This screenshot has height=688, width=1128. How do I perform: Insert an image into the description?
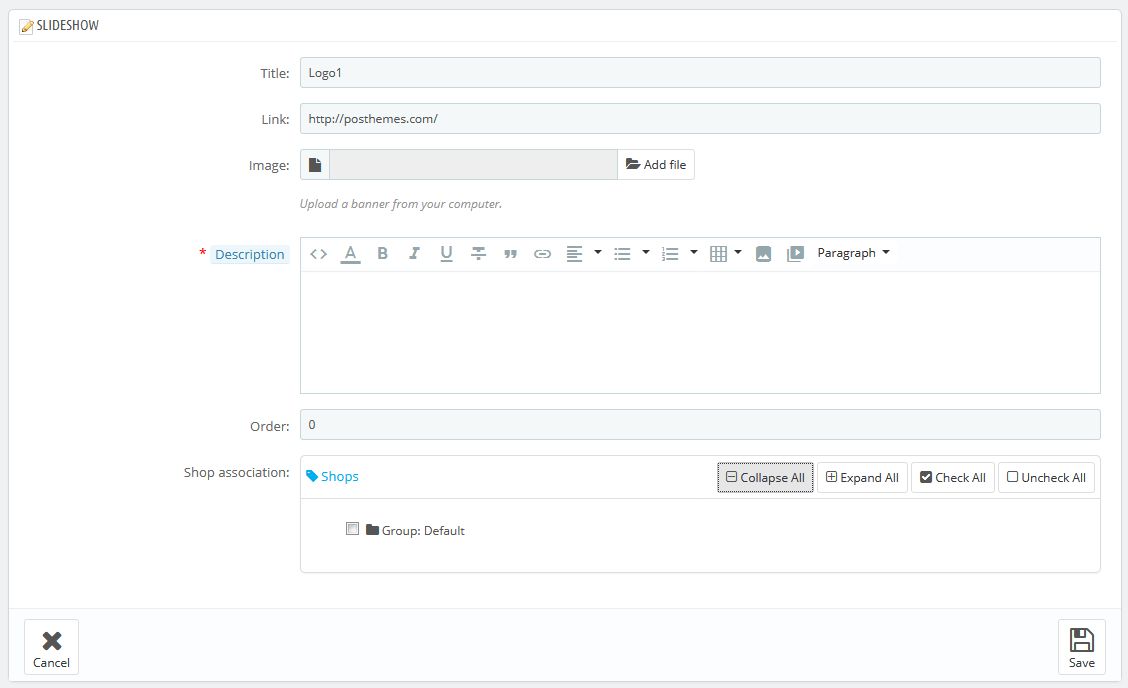click(763, 254)
